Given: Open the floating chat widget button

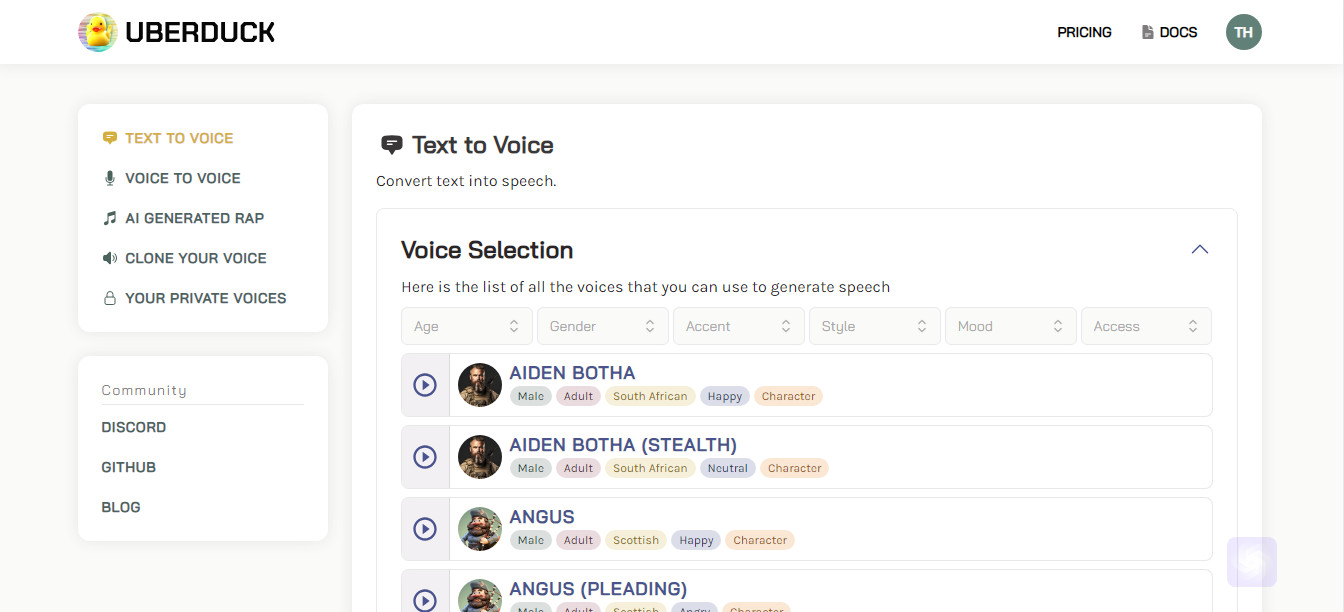Looking at the screenshot, I should [x=1252, y=562].
